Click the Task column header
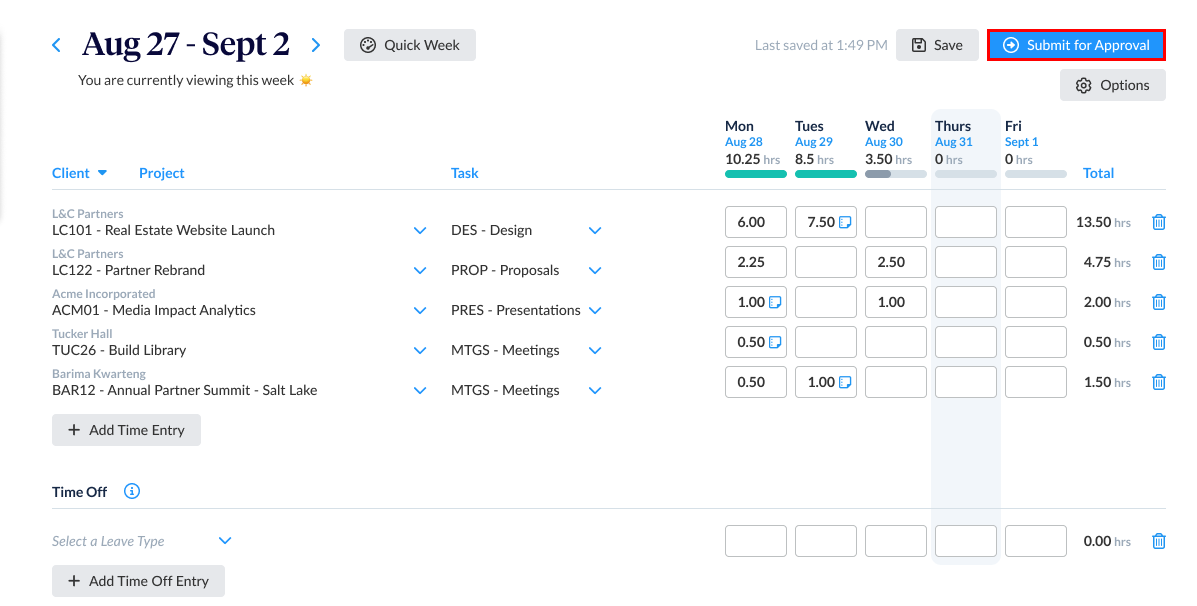Screen dimensions: 1197x606 tap(464, 173)
